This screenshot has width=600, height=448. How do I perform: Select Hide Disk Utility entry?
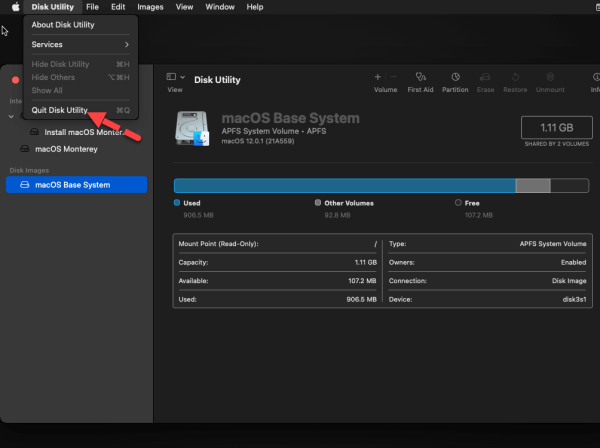[x=80, y=64]
